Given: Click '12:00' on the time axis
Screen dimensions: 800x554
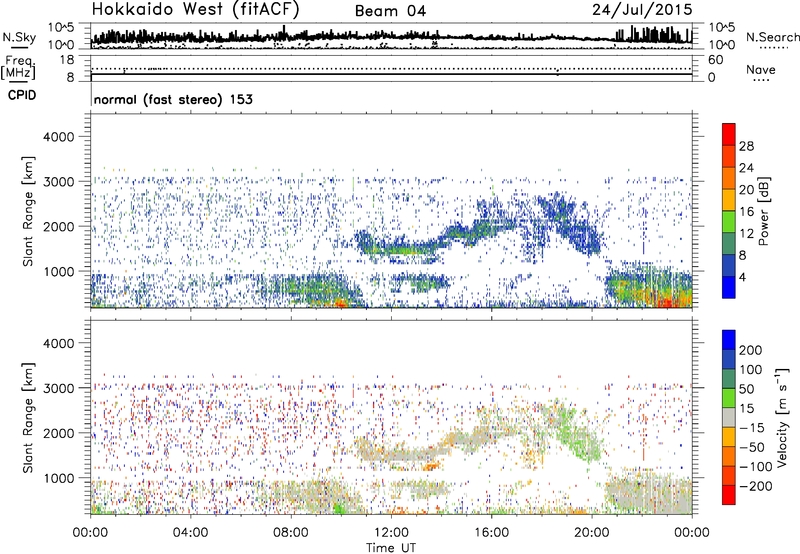Looking at the screenshot, I should (x=391, y=532).
